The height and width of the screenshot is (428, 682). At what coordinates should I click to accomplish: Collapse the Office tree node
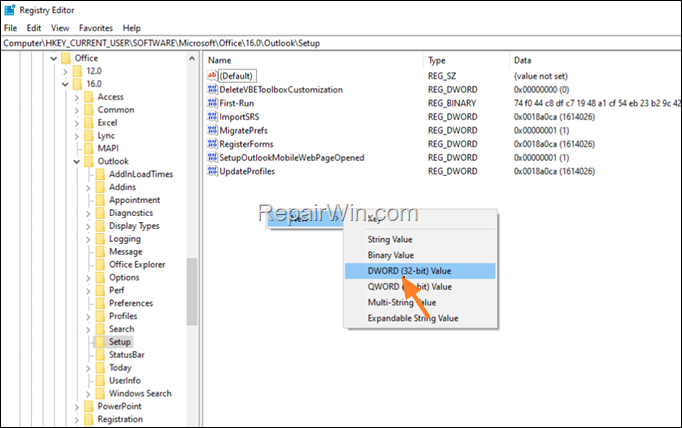pos(53,58)
